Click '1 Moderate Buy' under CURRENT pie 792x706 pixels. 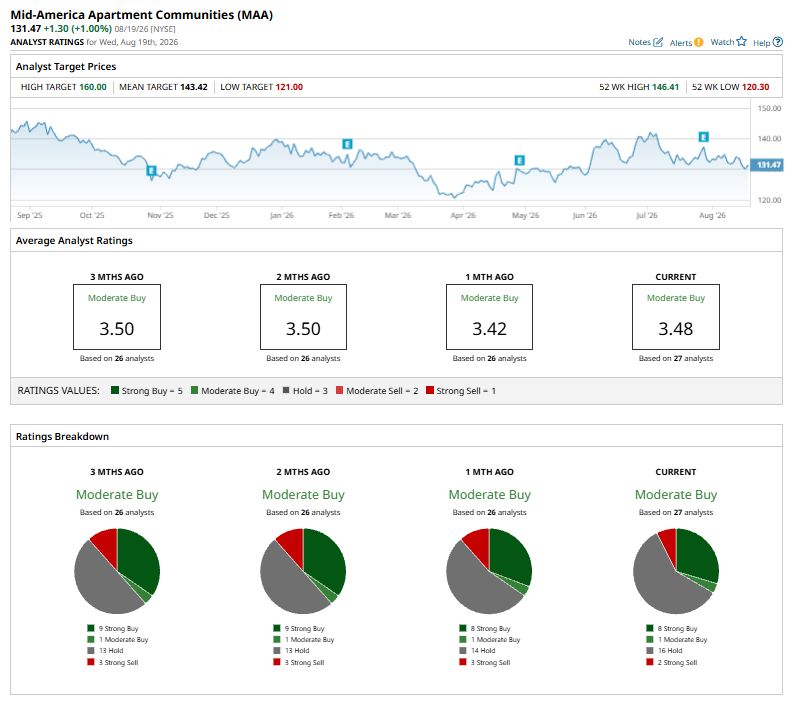point(682,640)
